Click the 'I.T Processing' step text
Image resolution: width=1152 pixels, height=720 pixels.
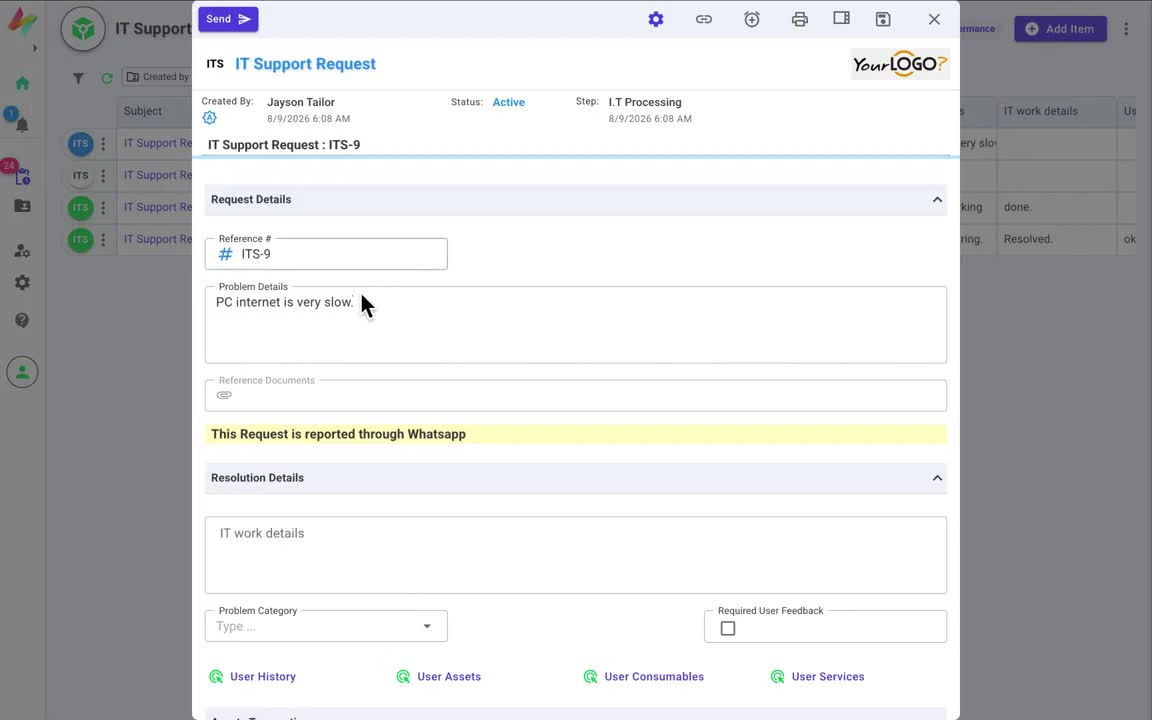(x=644, y=102)
